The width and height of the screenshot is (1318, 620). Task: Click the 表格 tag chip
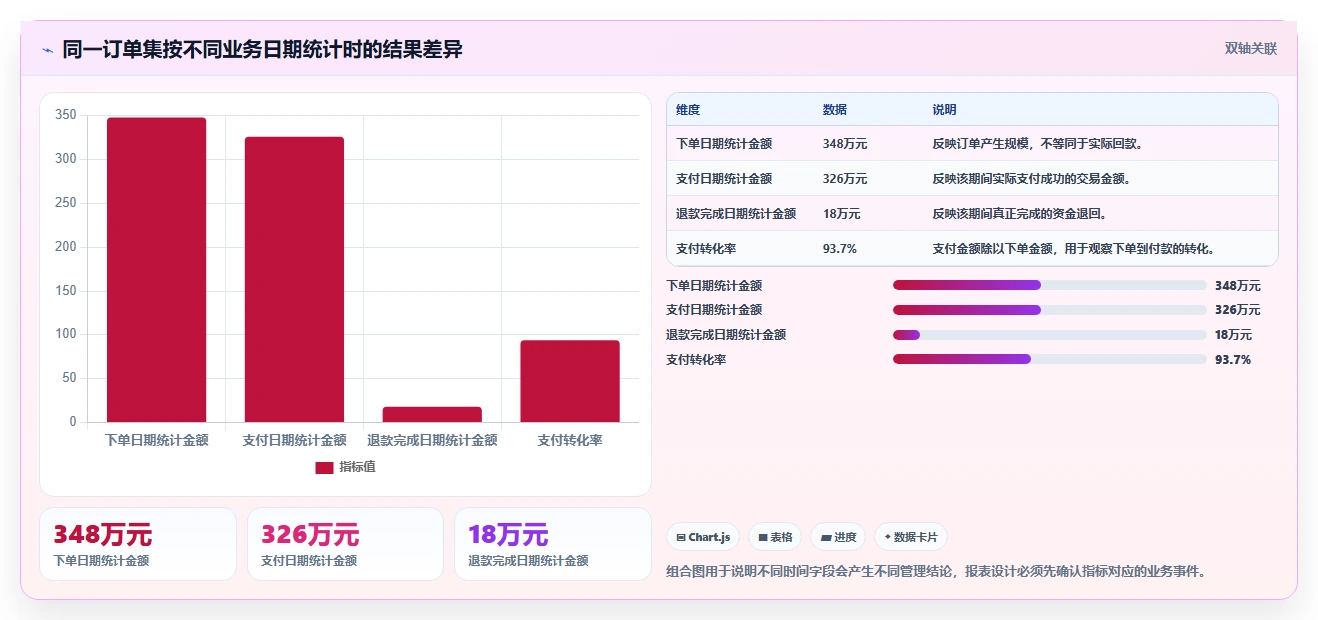[775, 537]
